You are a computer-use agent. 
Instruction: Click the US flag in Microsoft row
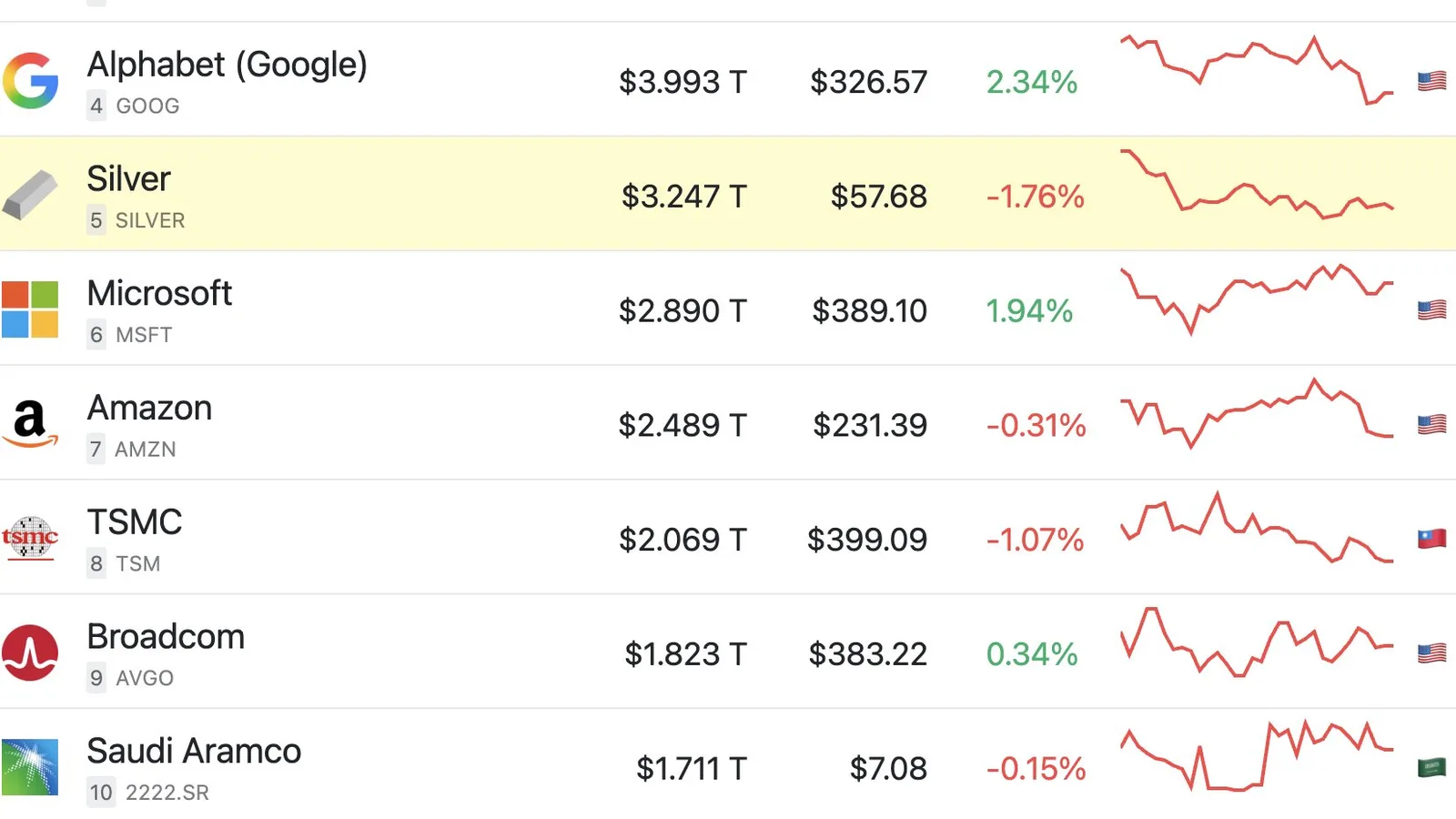1431,309
